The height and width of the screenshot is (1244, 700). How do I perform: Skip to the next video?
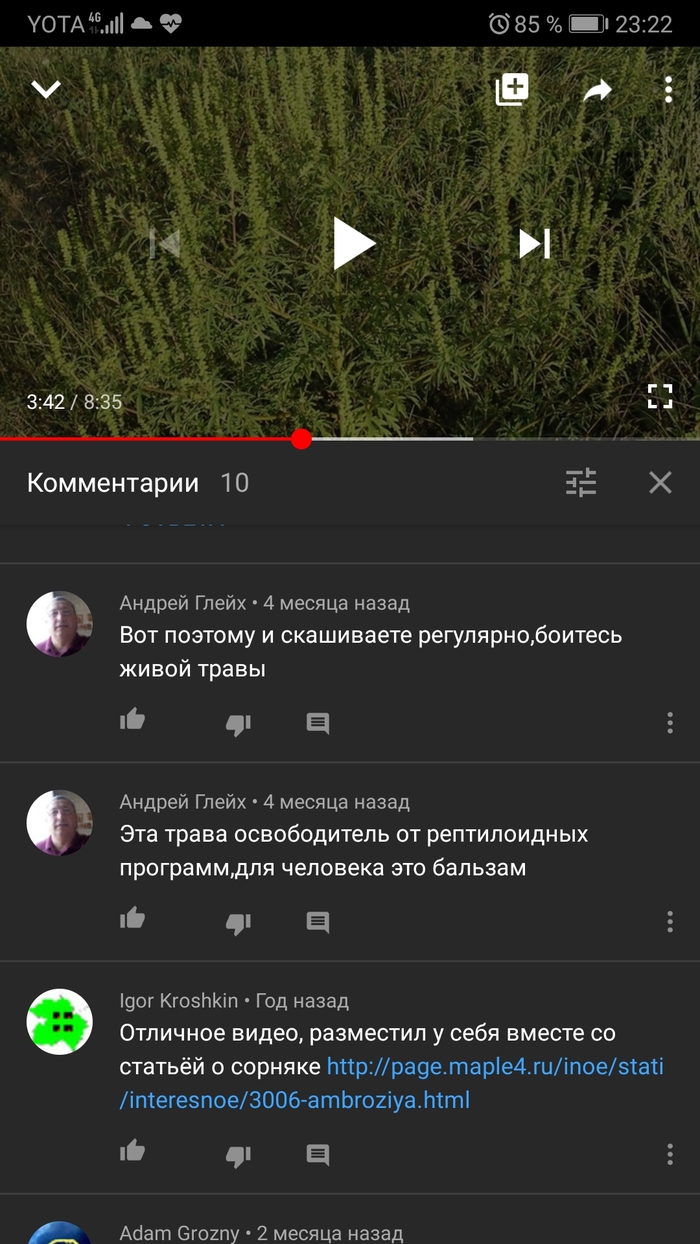(535, 243)
